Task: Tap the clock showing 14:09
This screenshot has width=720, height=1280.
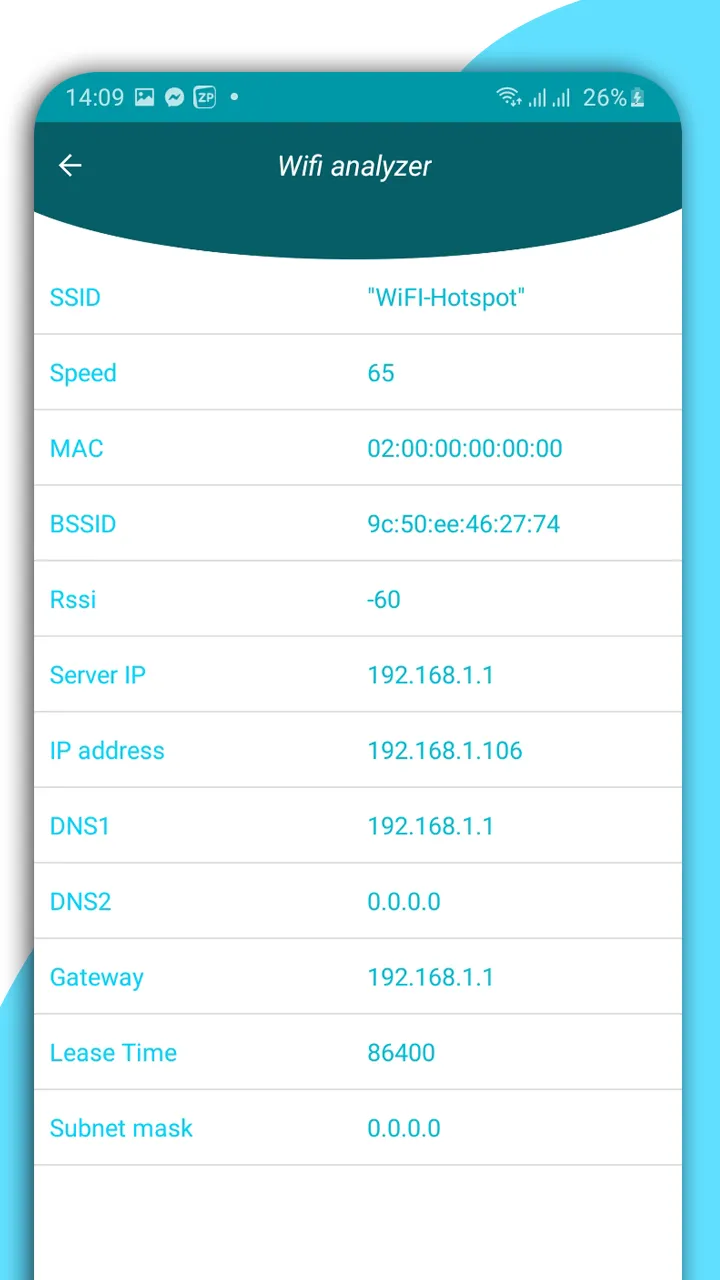Action: tap(95, 97)
